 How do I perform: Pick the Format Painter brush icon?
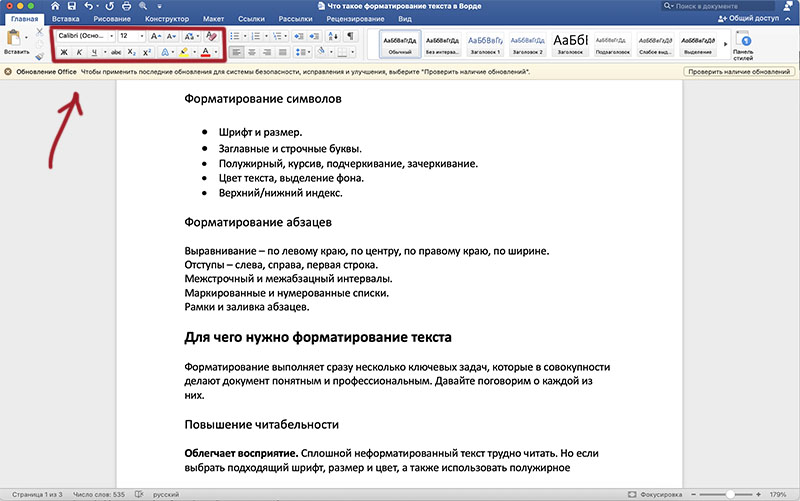coord(40,56)
